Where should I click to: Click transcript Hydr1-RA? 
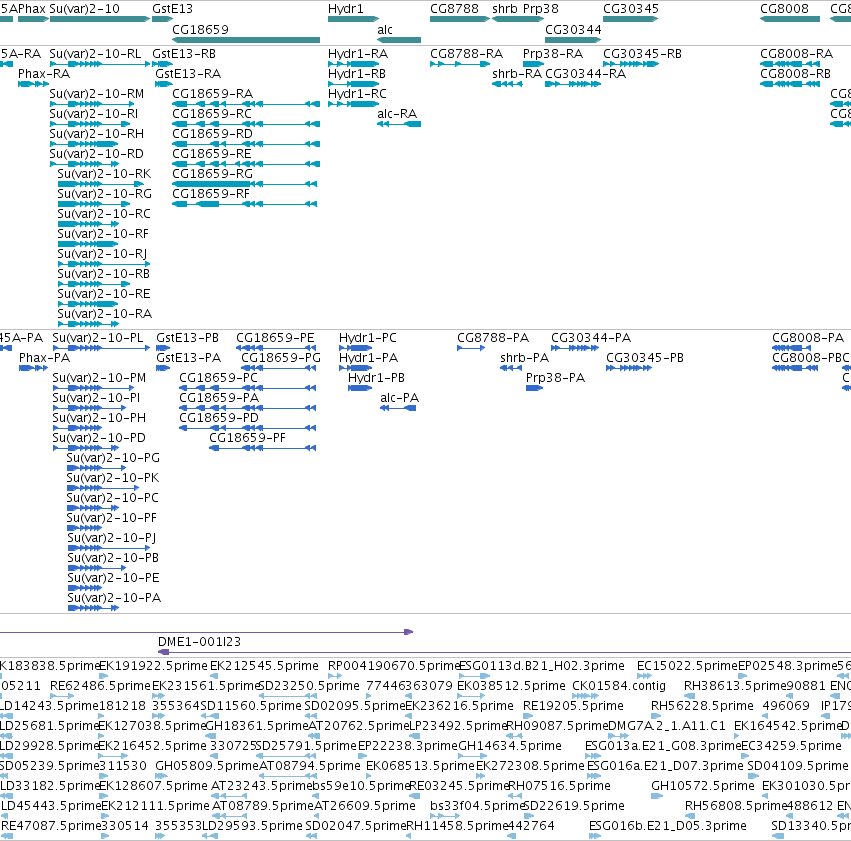353,64
